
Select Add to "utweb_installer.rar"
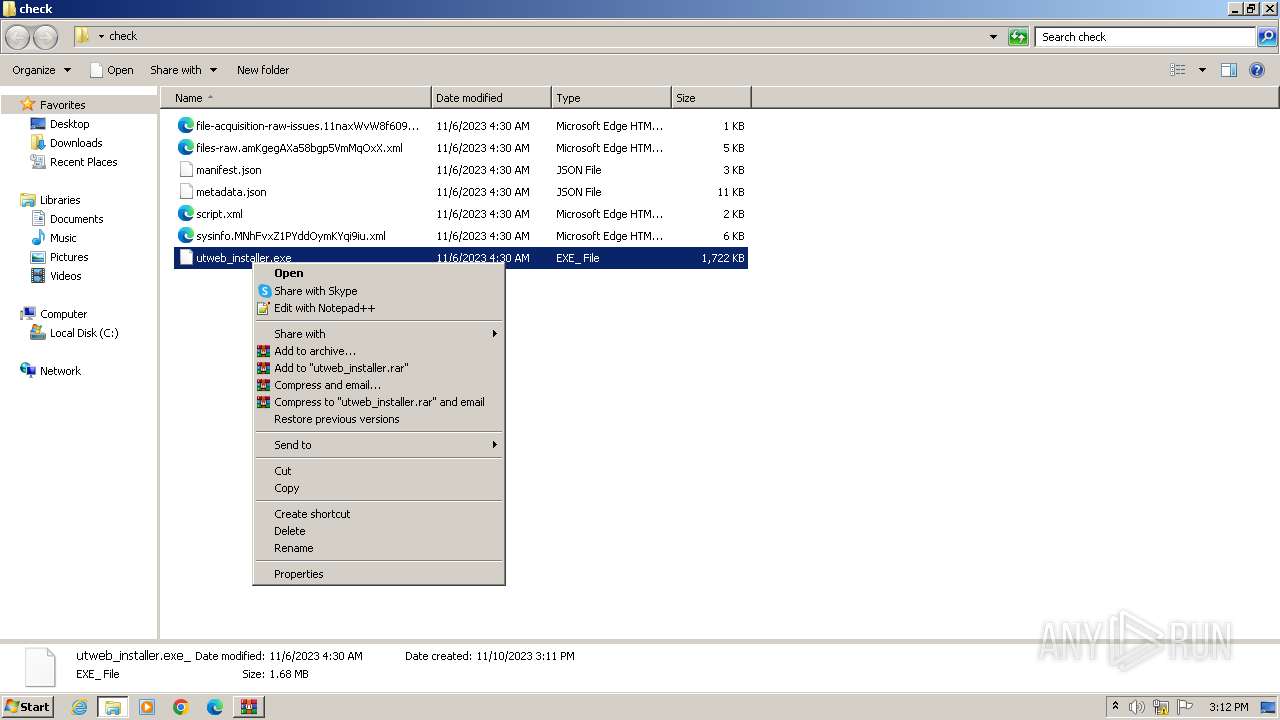coord(378,368)
